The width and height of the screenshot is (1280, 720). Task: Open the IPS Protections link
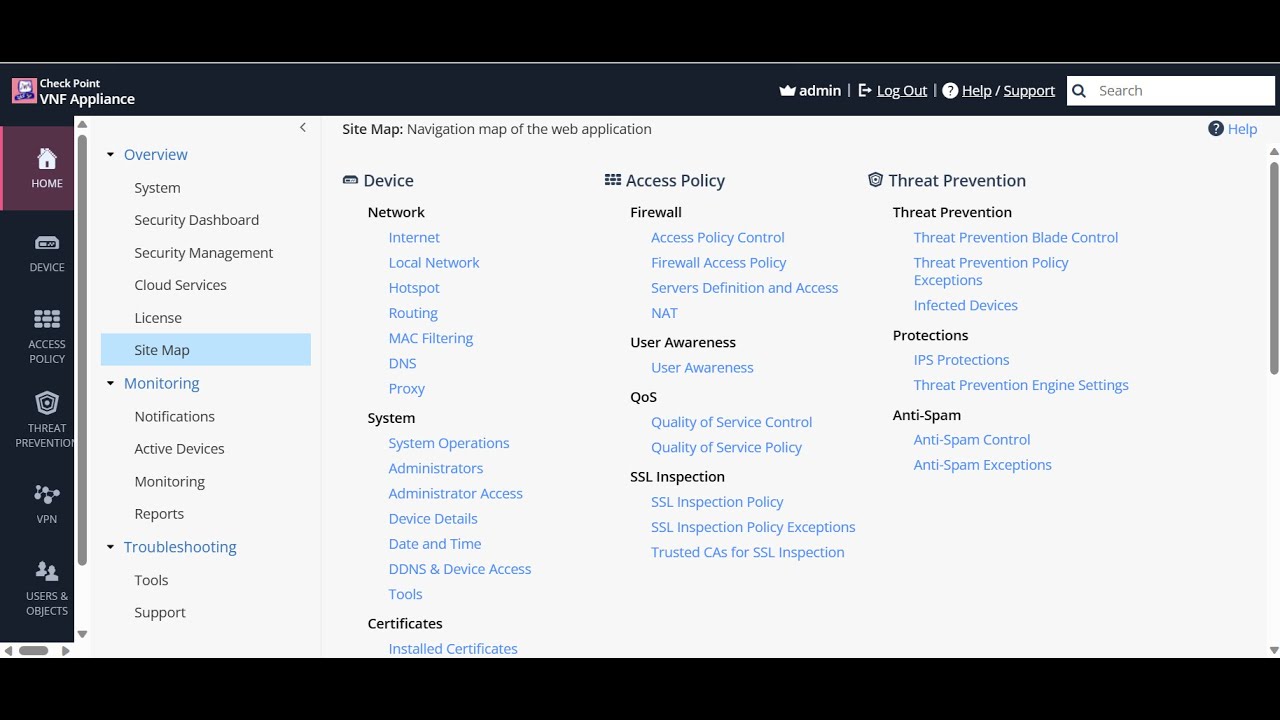[x=961, y=360]
